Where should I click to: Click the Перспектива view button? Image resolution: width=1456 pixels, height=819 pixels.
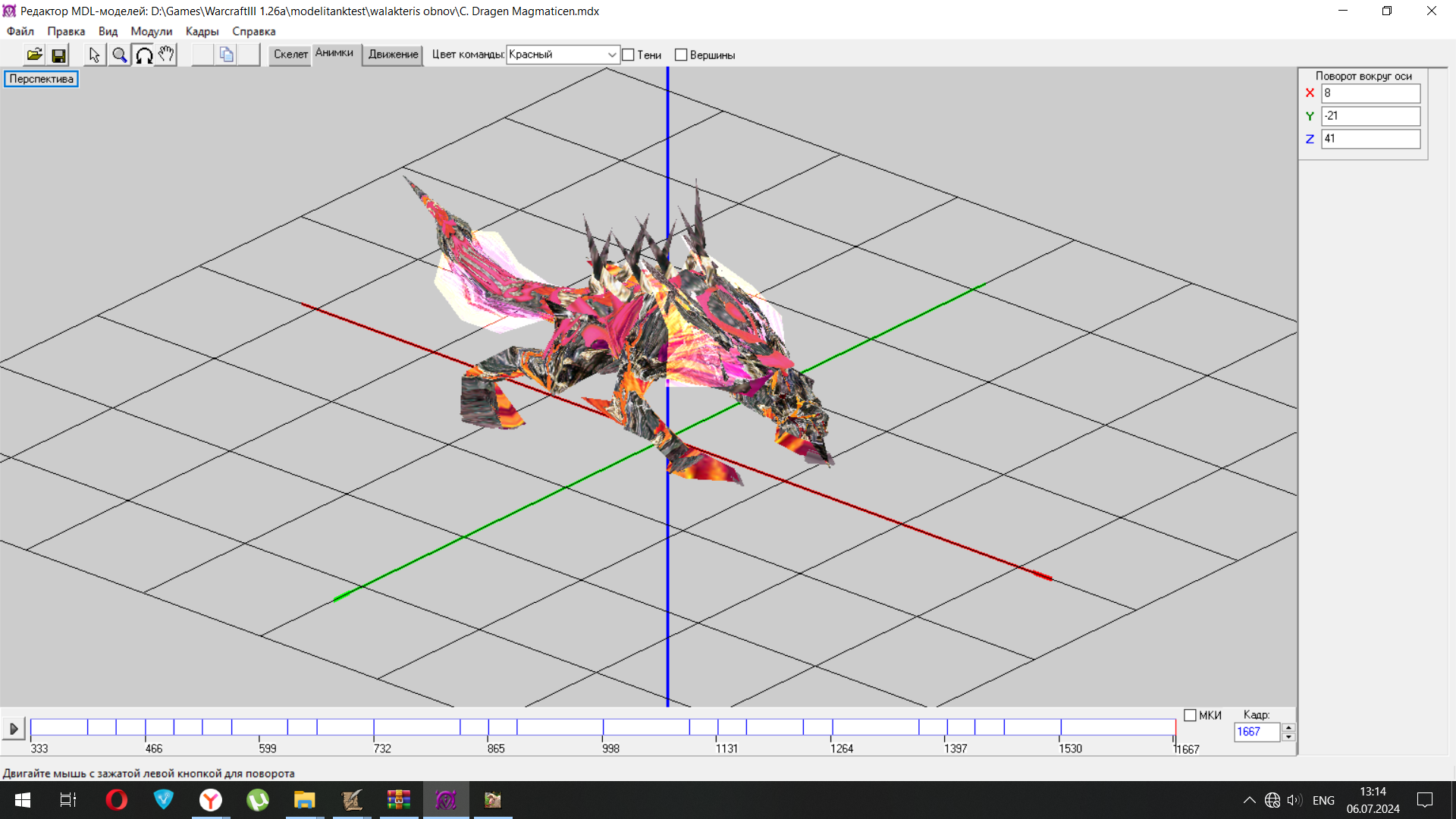41,79
